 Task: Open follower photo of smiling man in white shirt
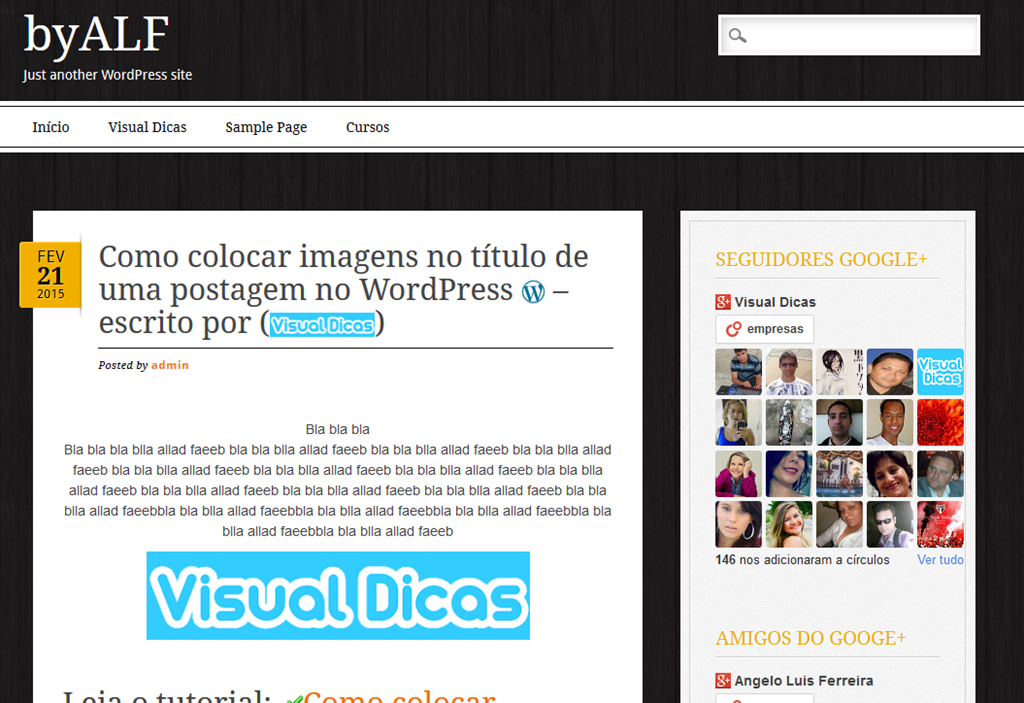tap(890, 423)
